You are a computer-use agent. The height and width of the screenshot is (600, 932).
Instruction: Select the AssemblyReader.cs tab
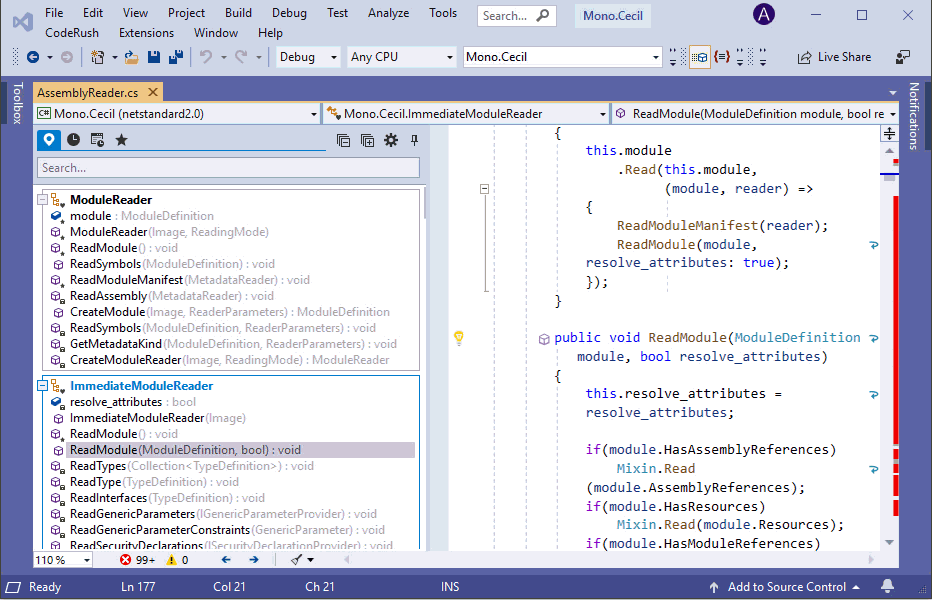(x=88, y=91)
